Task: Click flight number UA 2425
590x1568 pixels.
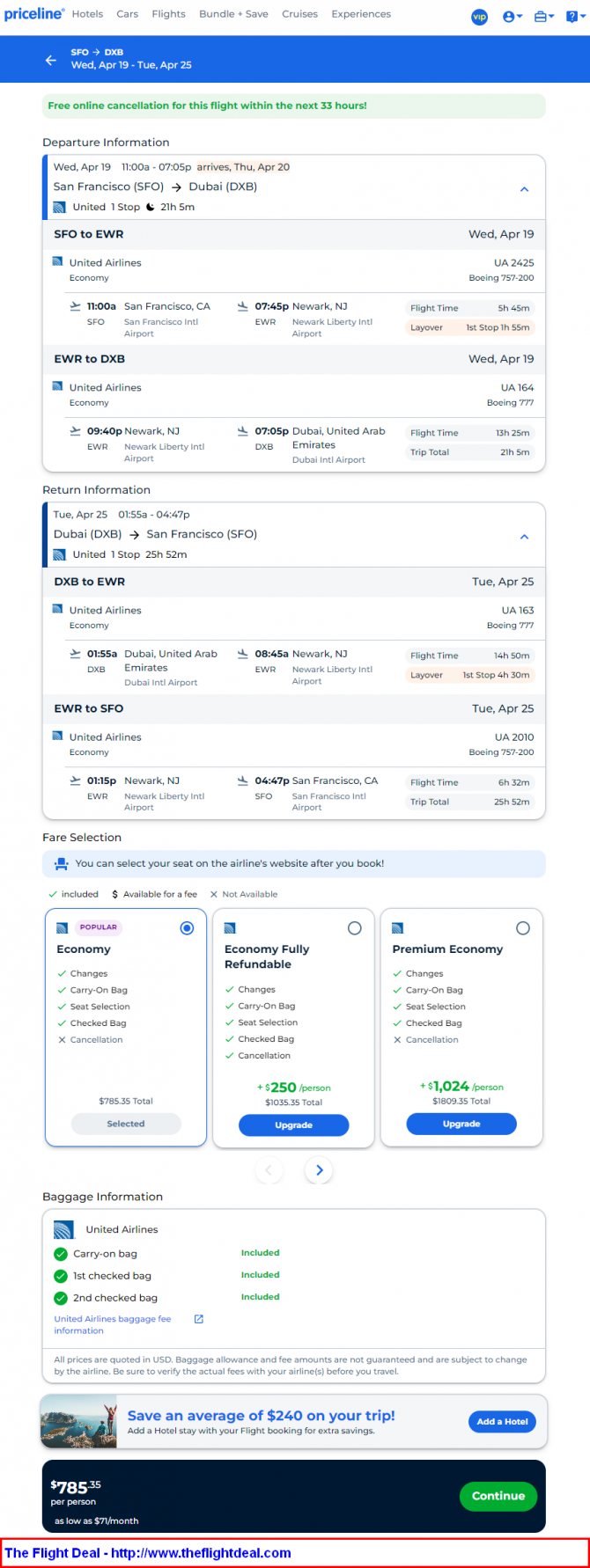Action: (513, 263)
